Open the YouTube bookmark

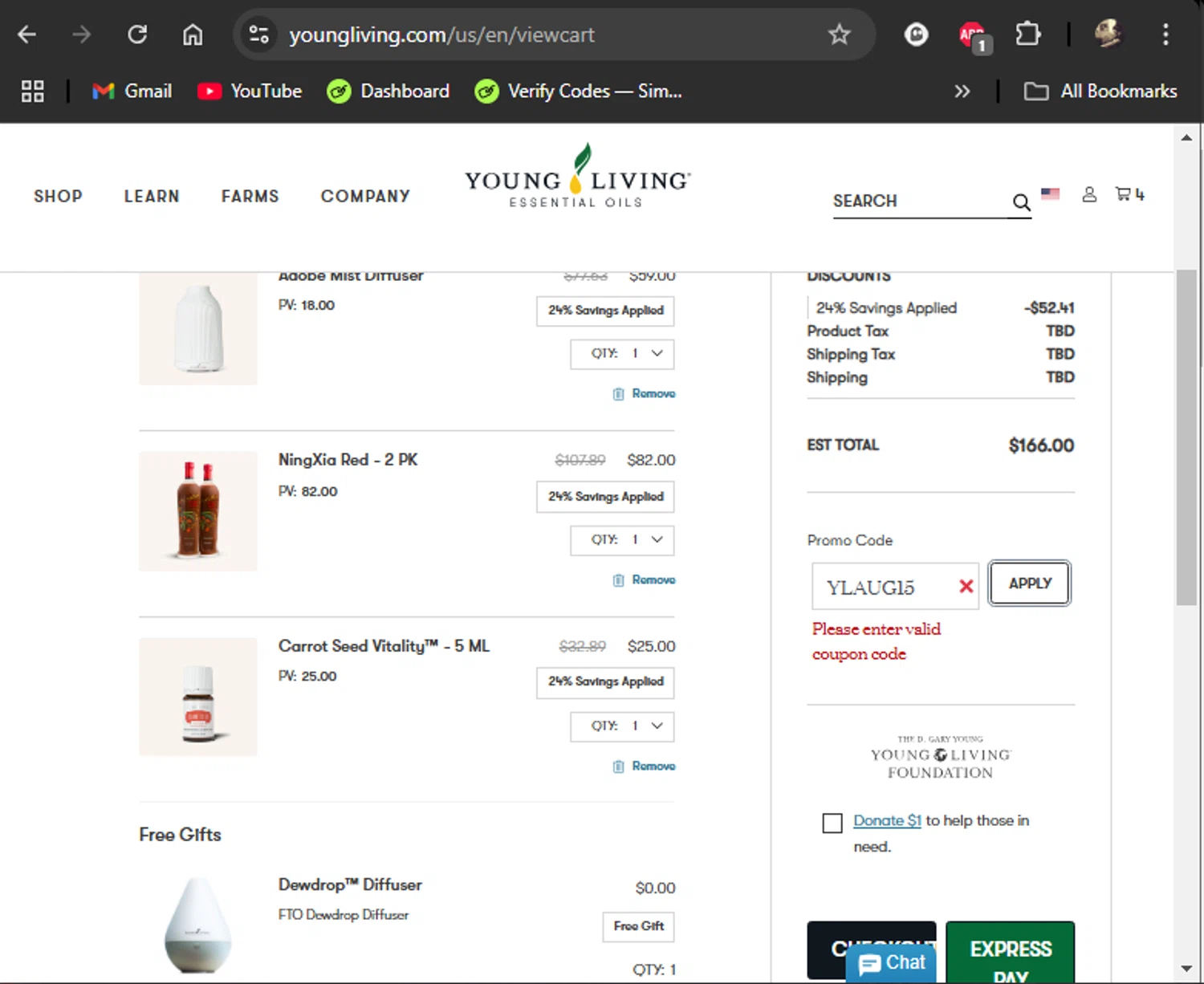click(x=250, y=91)
